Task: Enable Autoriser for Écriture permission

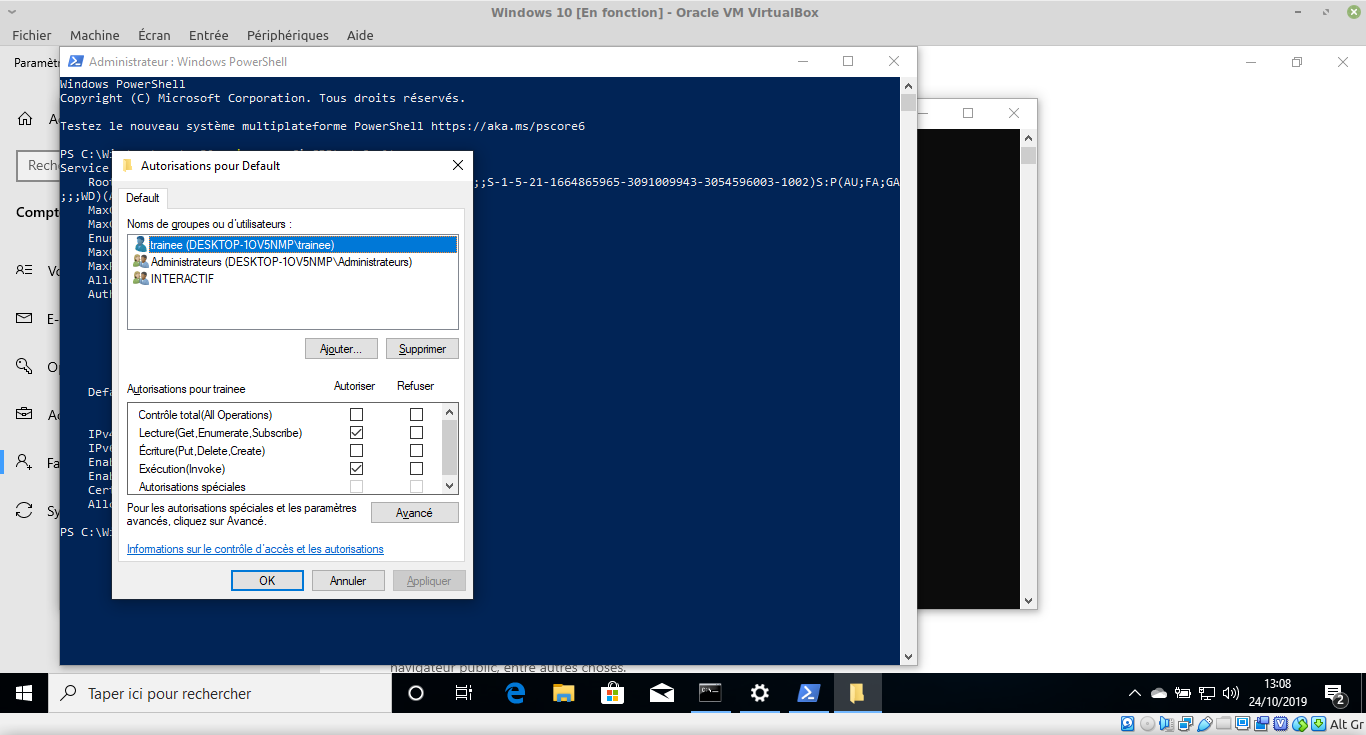Action: (x=356, y=451)
